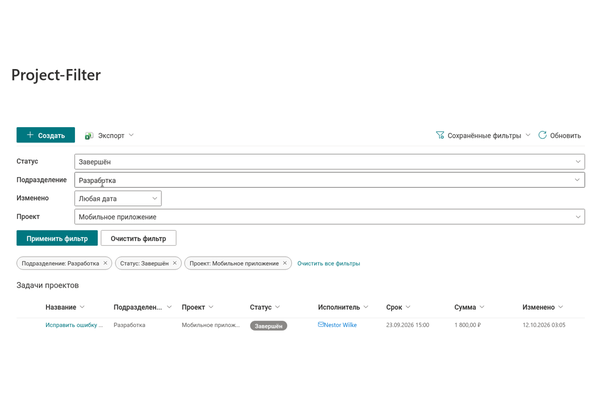Click the Экспорт label
This screenshot has height=400, width=600.
point(111,136)
